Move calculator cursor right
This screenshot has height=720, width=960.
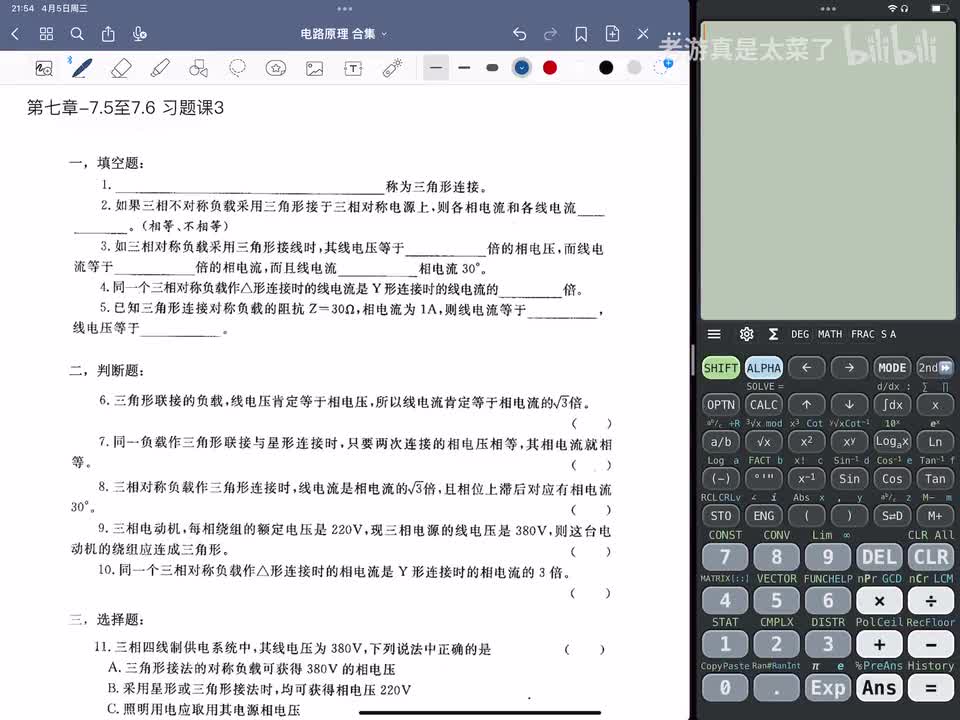click(849, 367)
